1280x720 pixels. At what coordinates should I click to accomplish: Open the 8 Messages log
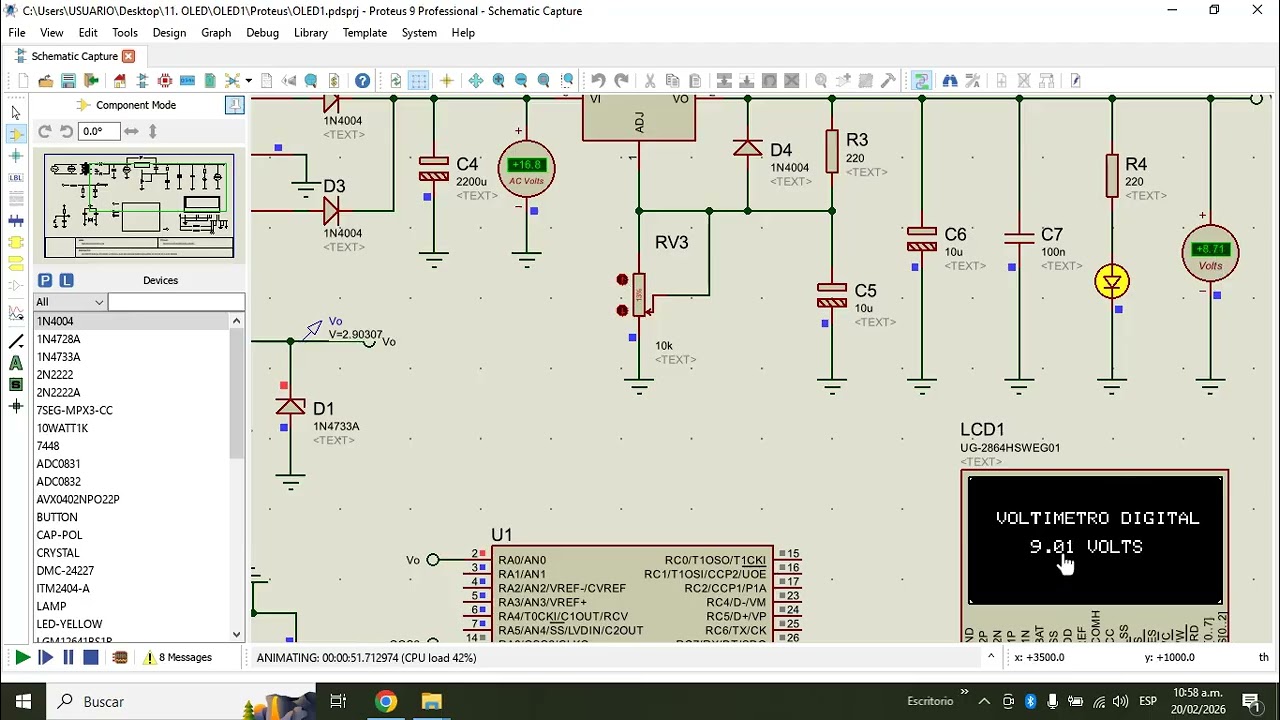coord(178,658)
